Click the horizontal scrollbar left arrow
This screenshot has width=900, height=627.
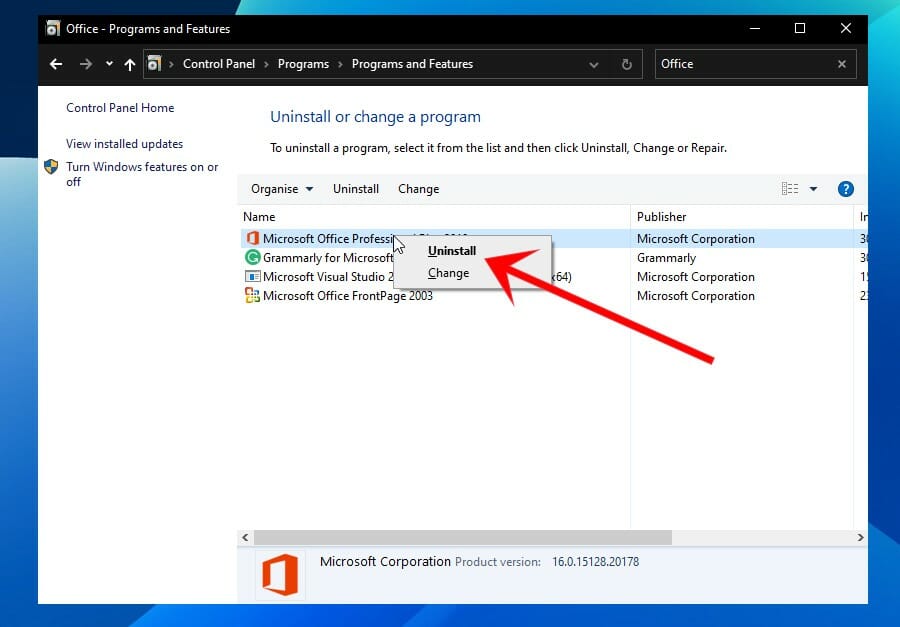(245, 537)
